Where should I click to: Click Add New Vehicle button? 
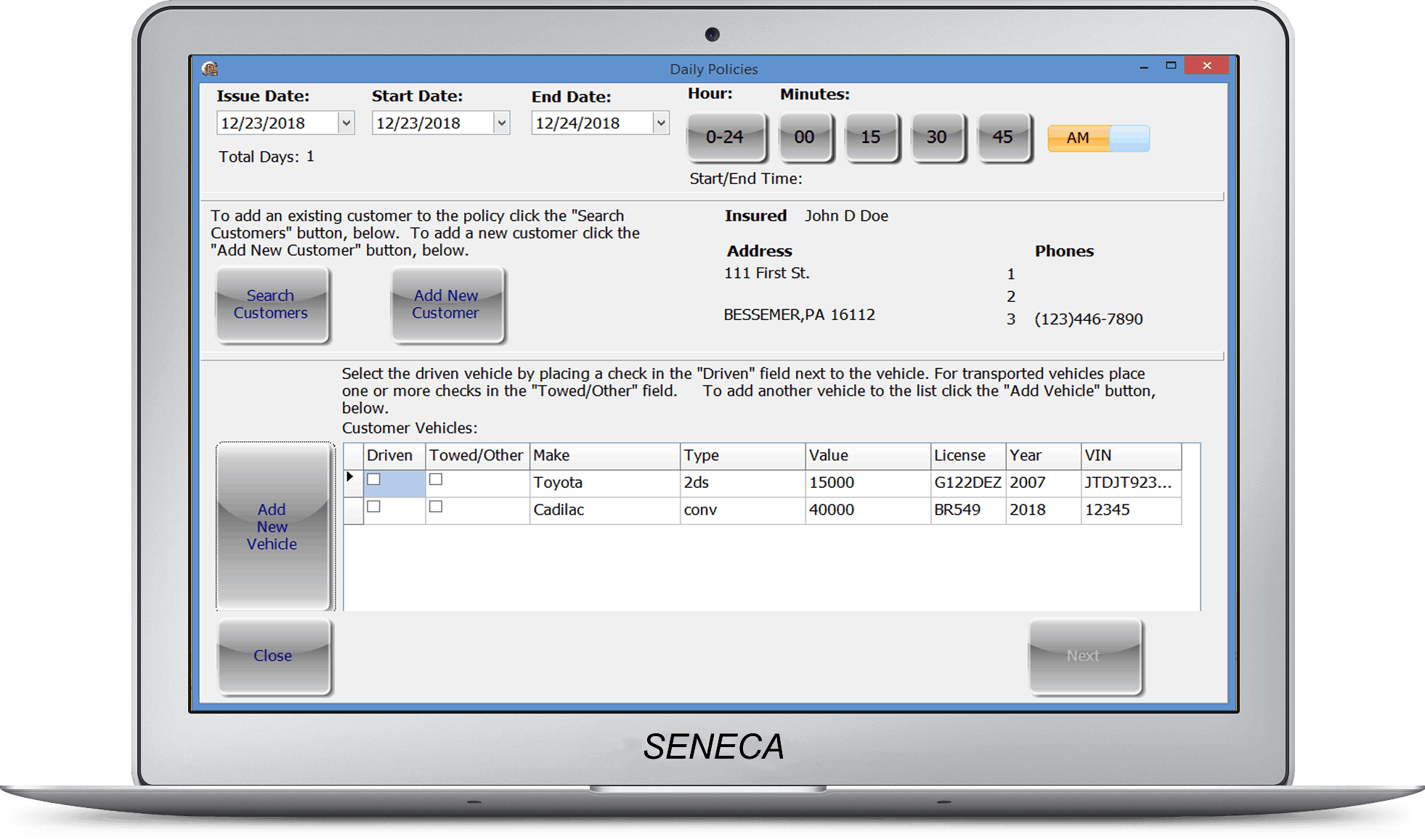point(273,526)
